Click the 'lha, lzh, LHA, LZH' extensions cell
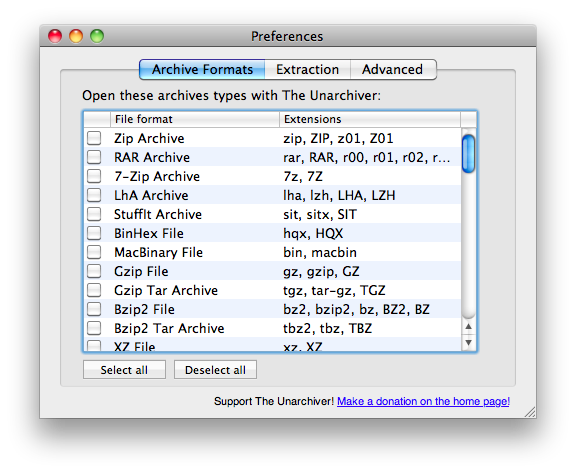 click(x=339, y=195)
